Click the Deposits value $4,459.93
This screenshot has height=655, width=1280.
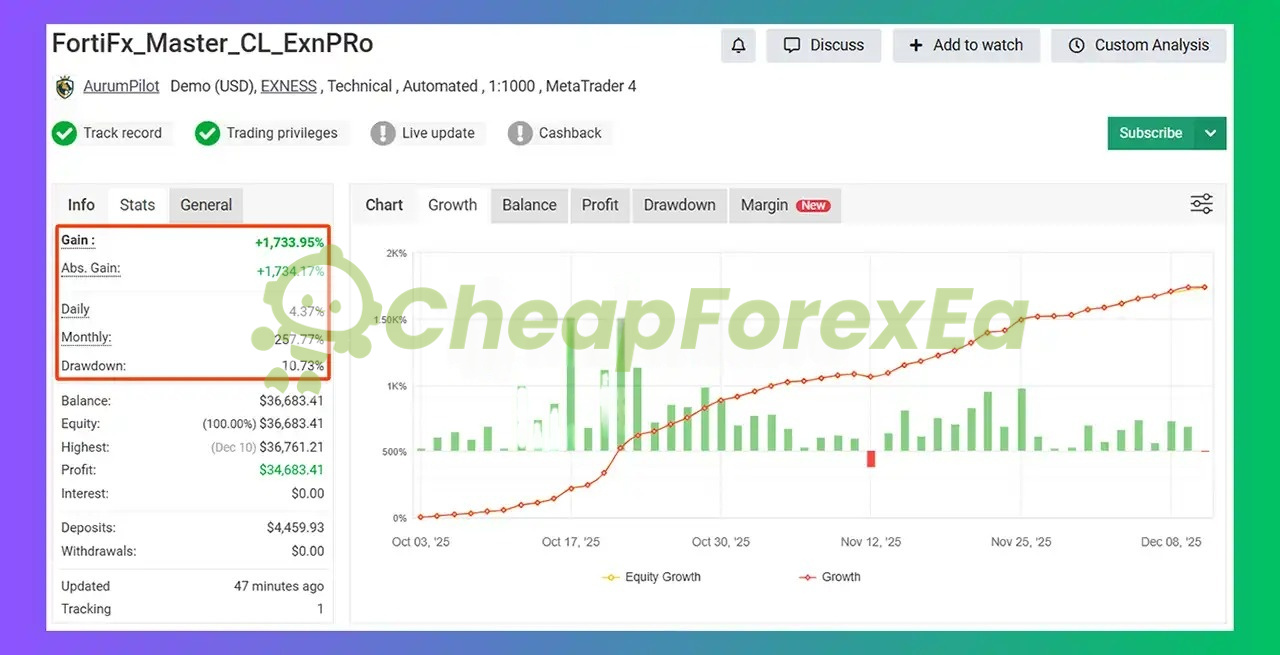click(295, 528)
